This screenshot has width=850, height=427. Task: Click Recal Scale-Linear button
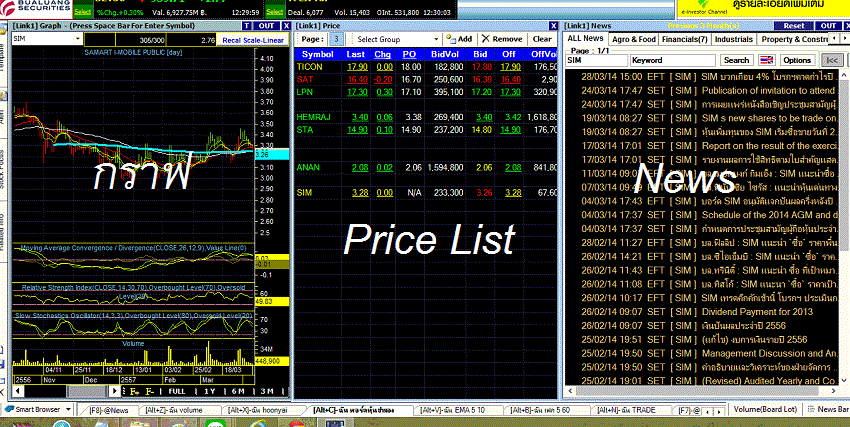pyautogui.click(x=253, y=40)
